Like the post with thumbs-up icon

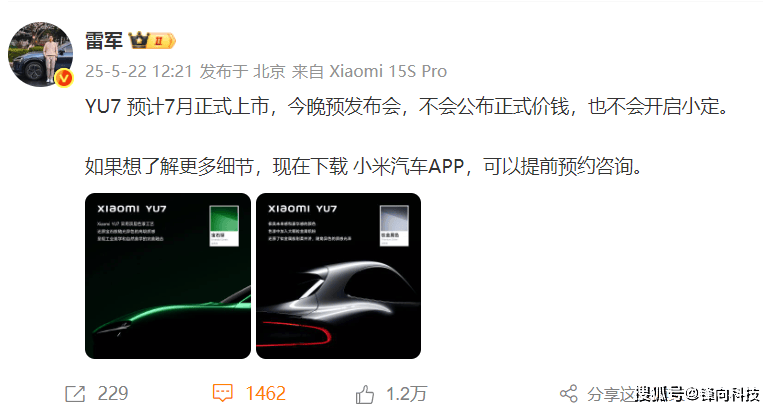365,394
